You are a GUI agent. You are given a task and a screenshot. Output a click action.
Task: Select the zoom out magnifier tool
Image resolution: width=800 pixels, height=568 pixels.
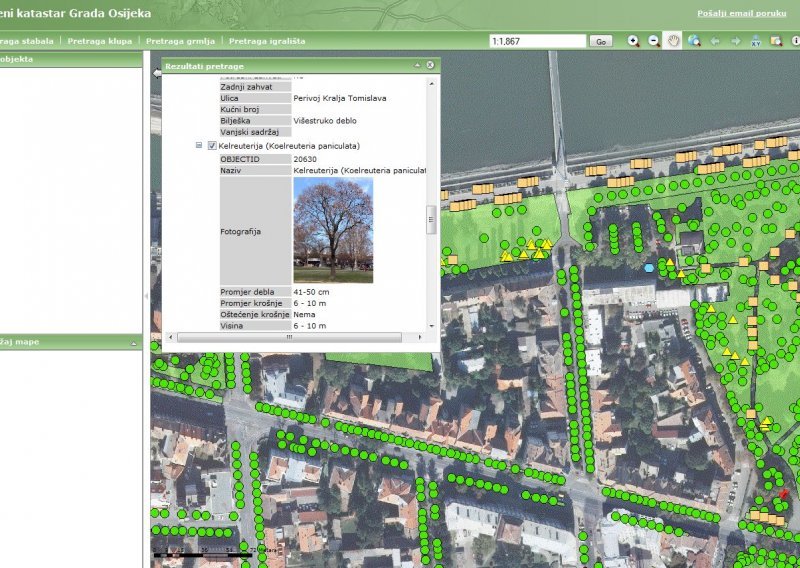tap(654, 41)
